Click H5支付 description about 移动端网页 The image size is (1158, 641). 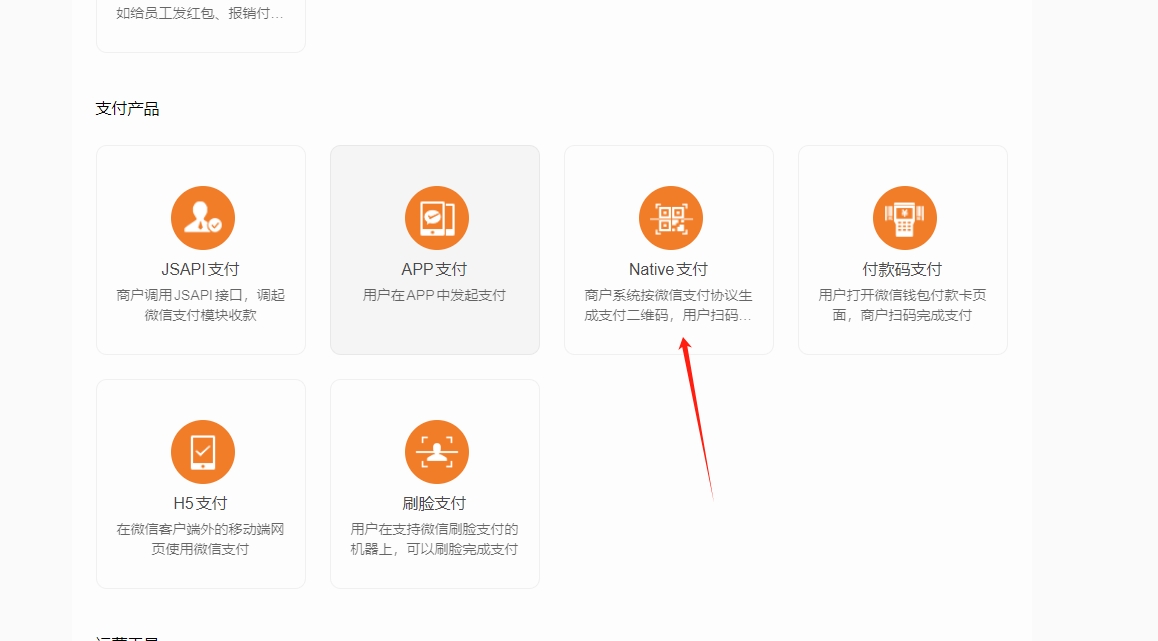[x=201, y=539]
